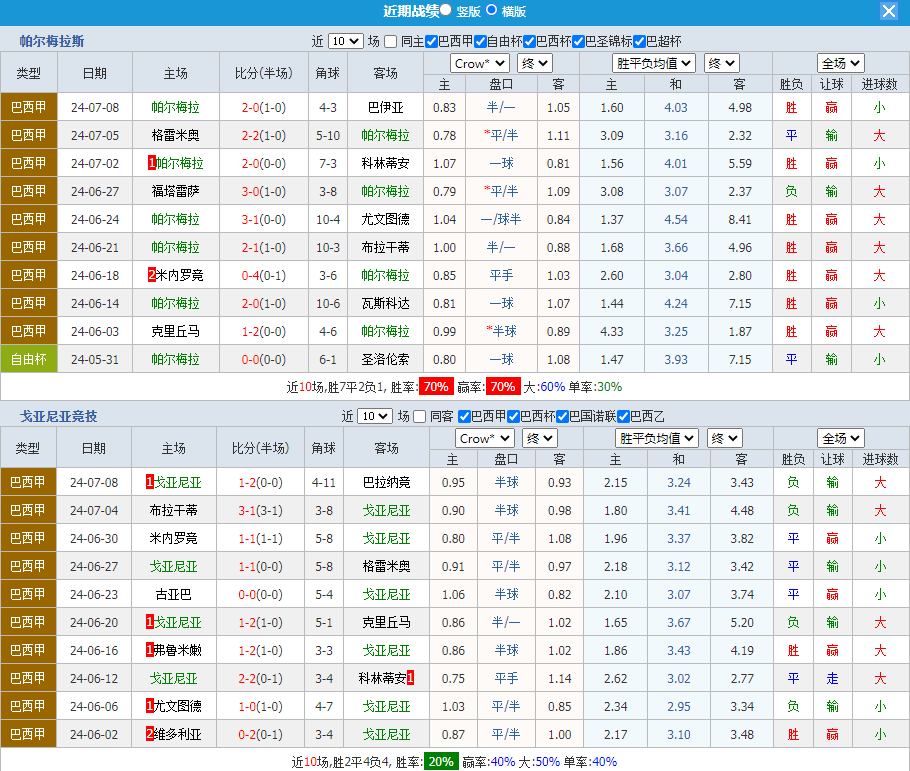Open the 3-1(3-1) score for 布拉干蒂 match
Screen dimensions: 910x771
click(x=260, y=510)
